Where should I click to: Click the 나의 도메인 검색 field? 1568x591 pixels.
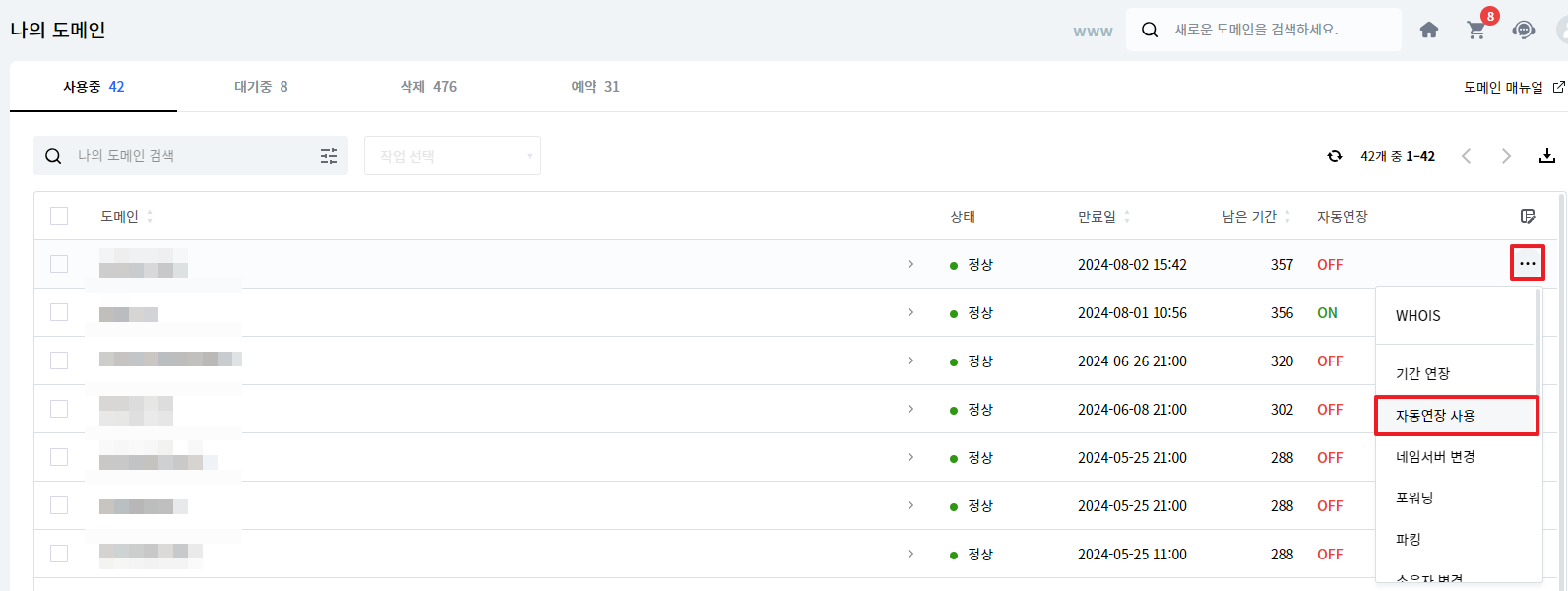(187, 156)
